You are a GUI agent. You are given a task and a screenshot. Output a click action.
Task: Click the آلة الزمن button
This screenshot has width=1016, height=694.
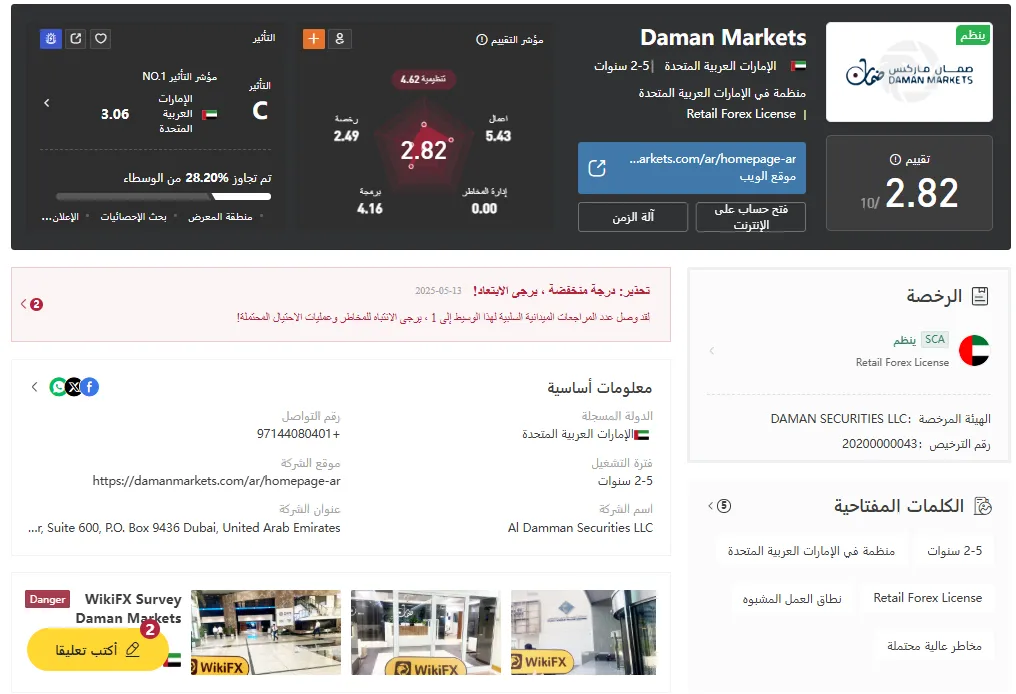(x=632, y=217)
